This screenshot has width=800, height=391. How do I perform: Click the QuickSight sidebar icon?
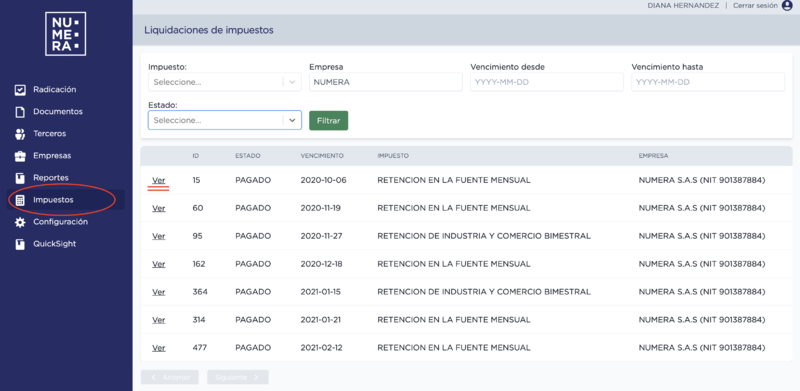click(20, 245)
